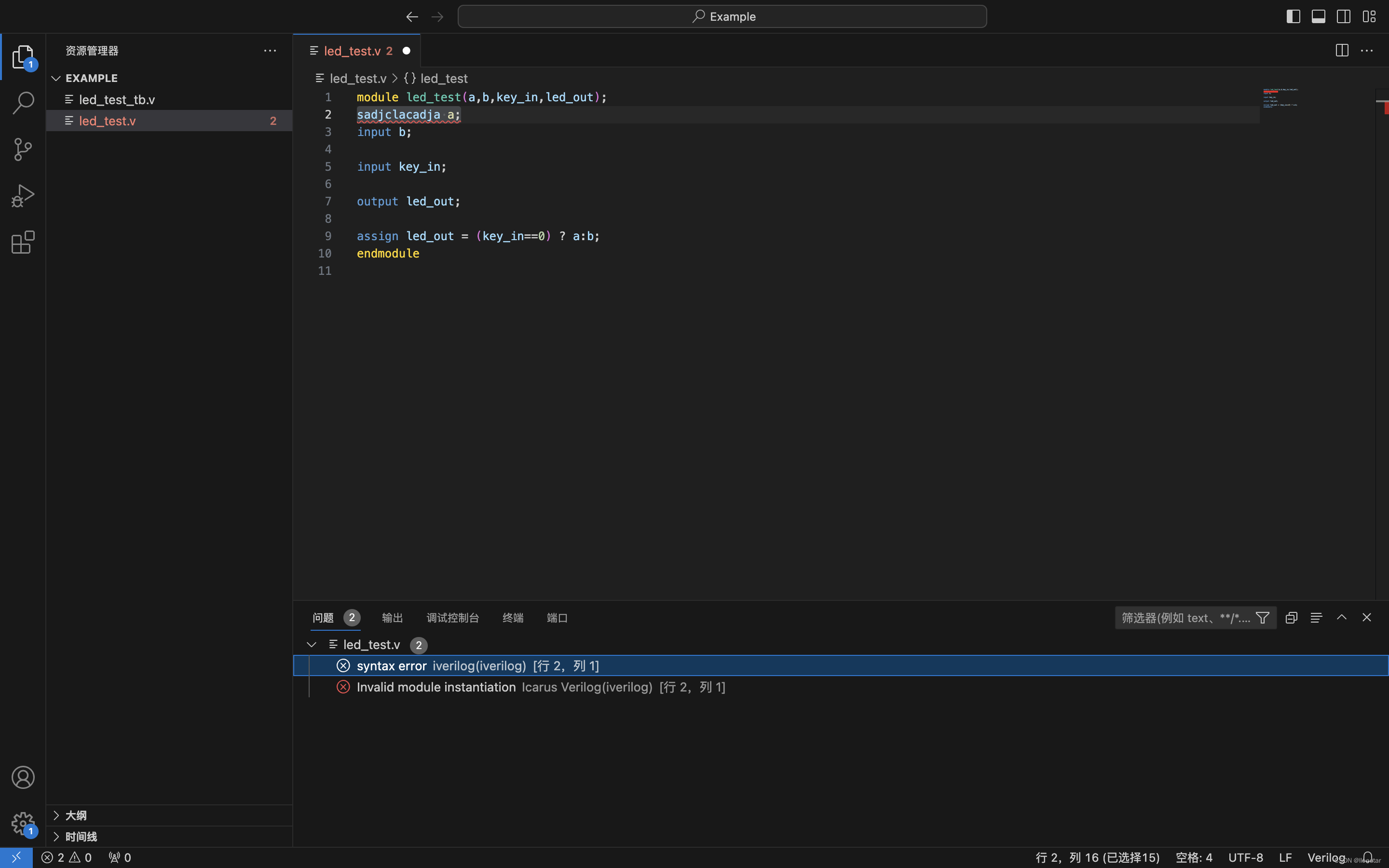
Task: Open the Accounts menu icon
Action: pyautogui.click(x=23, y=777)
